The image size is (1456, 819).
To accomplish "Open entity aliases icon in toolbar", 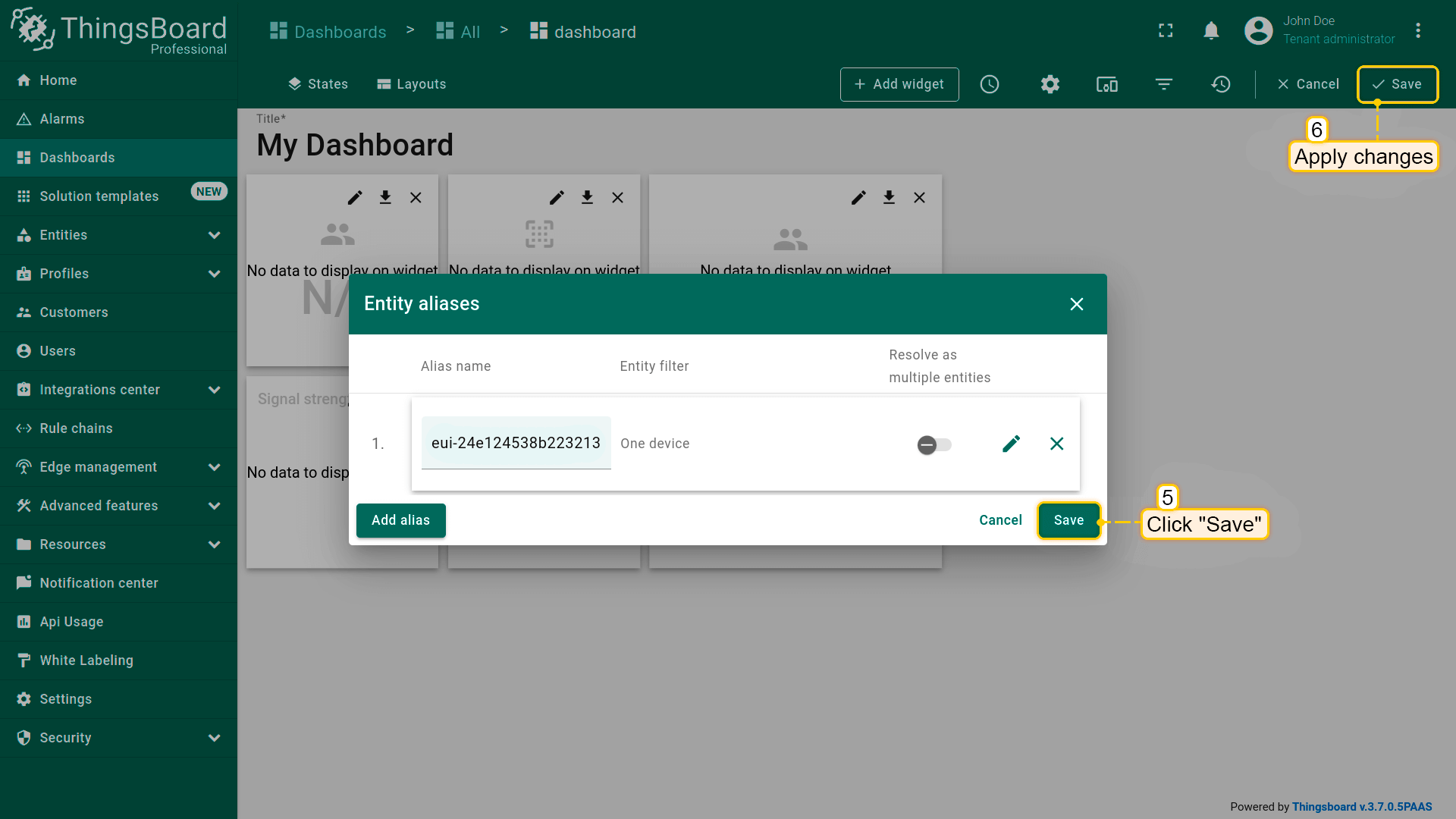I will pyautogui.click(x=1106, y=84).
